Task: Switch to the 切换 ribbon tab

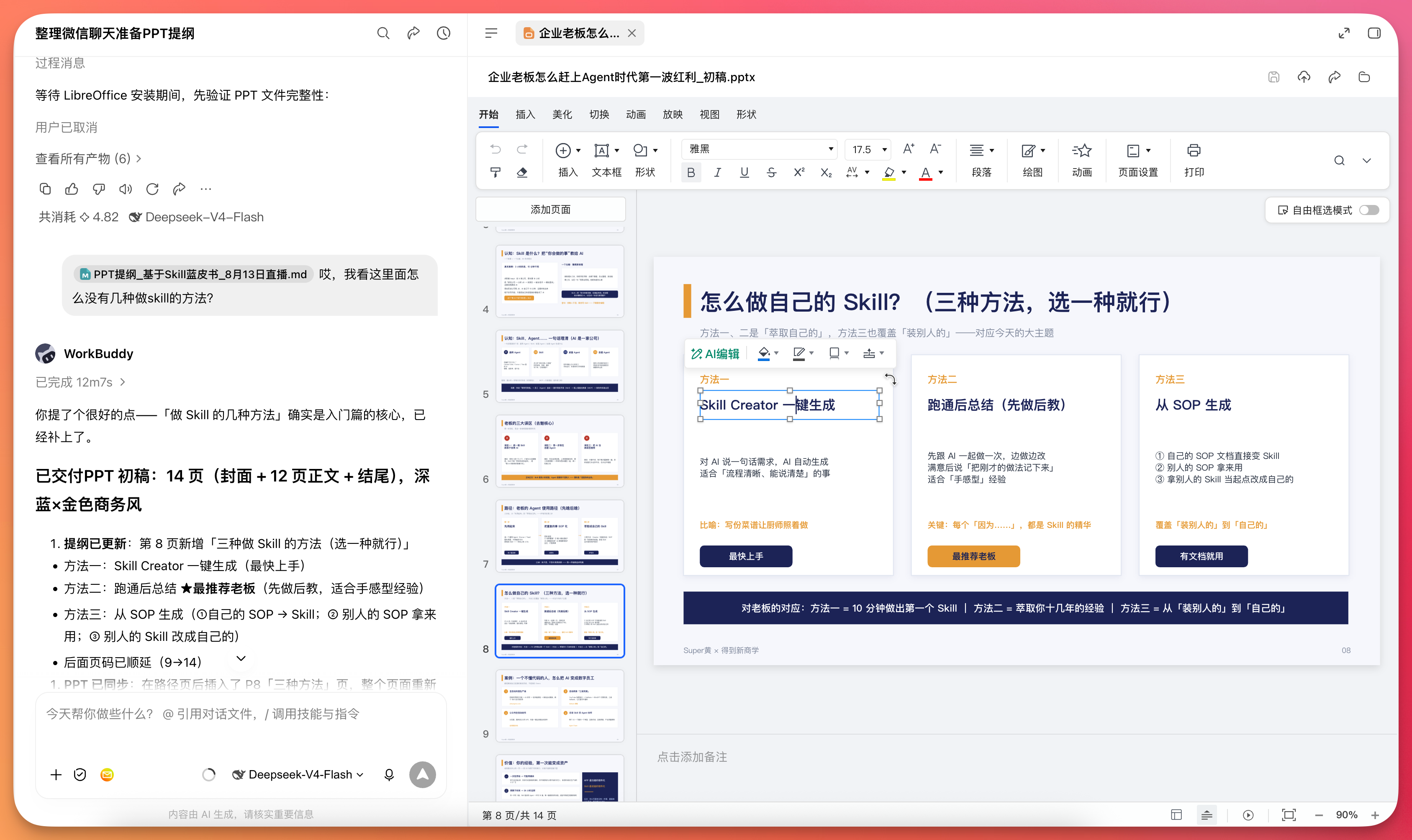Action: 599,114
